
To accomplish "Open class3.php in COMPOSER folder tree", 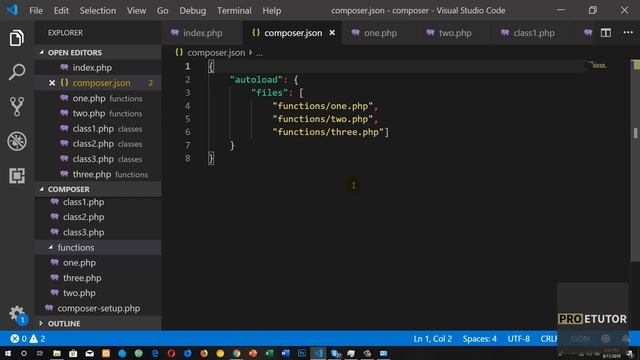I will coord(98,232).
